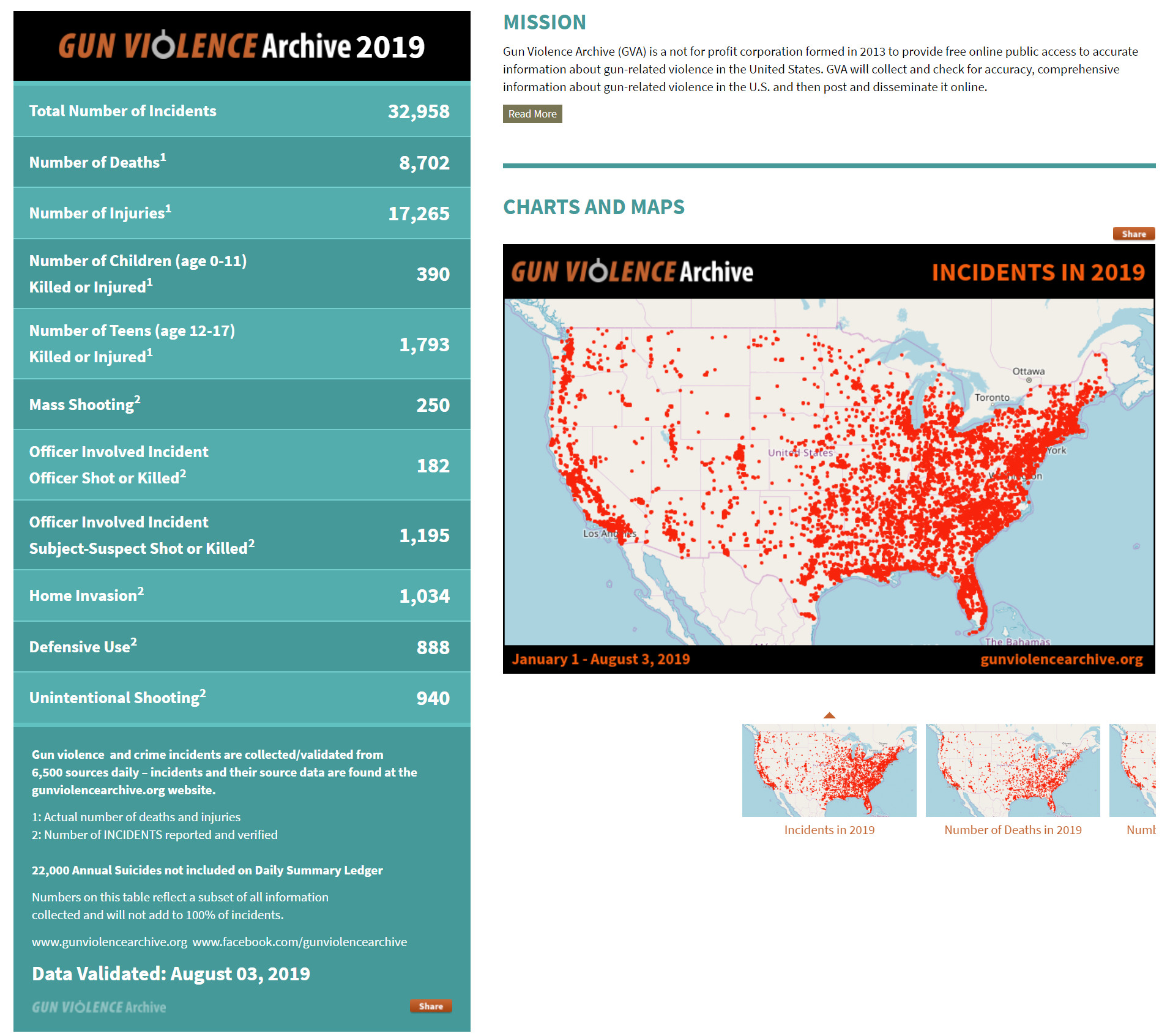
Task: Select the Unintentional Shooting row label
Action: pyautogui.click(x=117, y=697)
